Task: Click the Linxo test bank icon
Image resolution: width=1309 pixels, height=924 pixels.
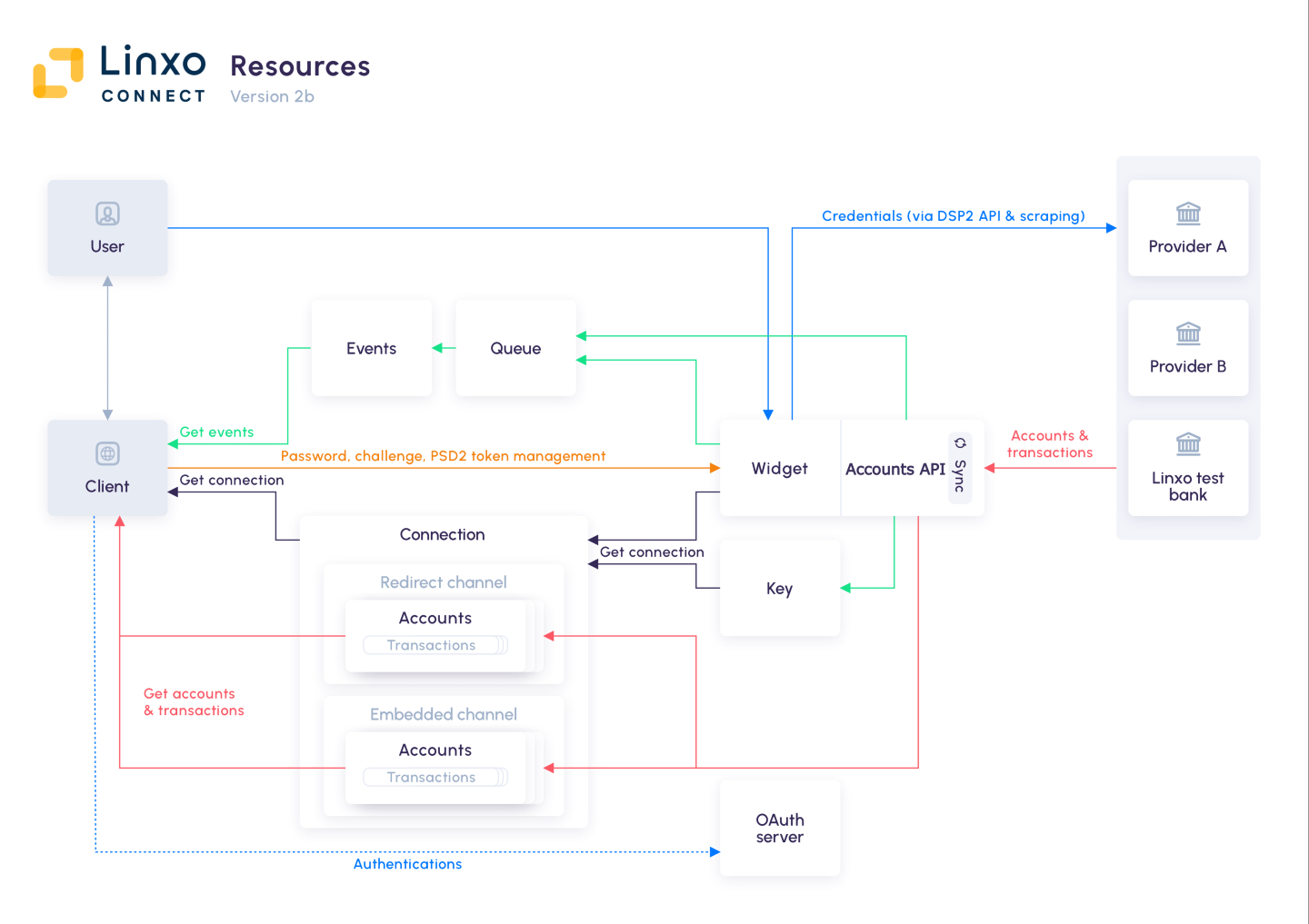Action: [x=1188, y=444]
